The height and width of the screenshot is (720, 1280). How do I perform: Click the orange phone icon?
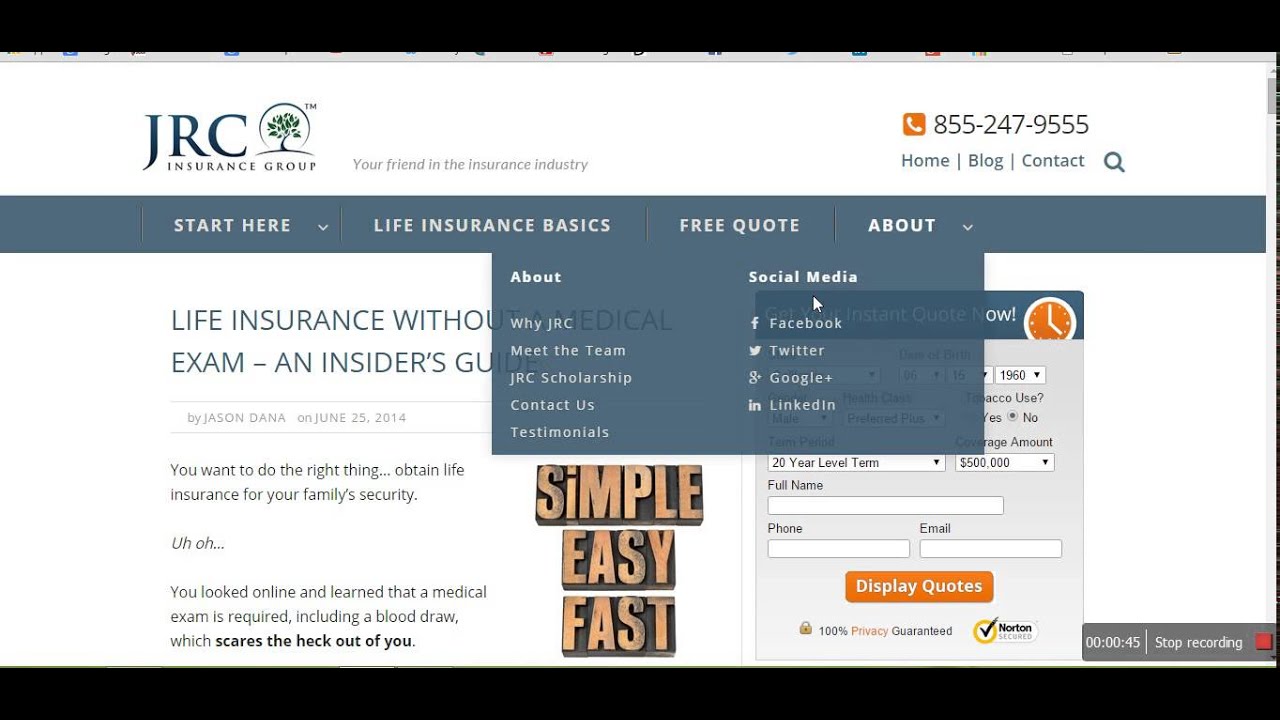click(x=914, y=125)
